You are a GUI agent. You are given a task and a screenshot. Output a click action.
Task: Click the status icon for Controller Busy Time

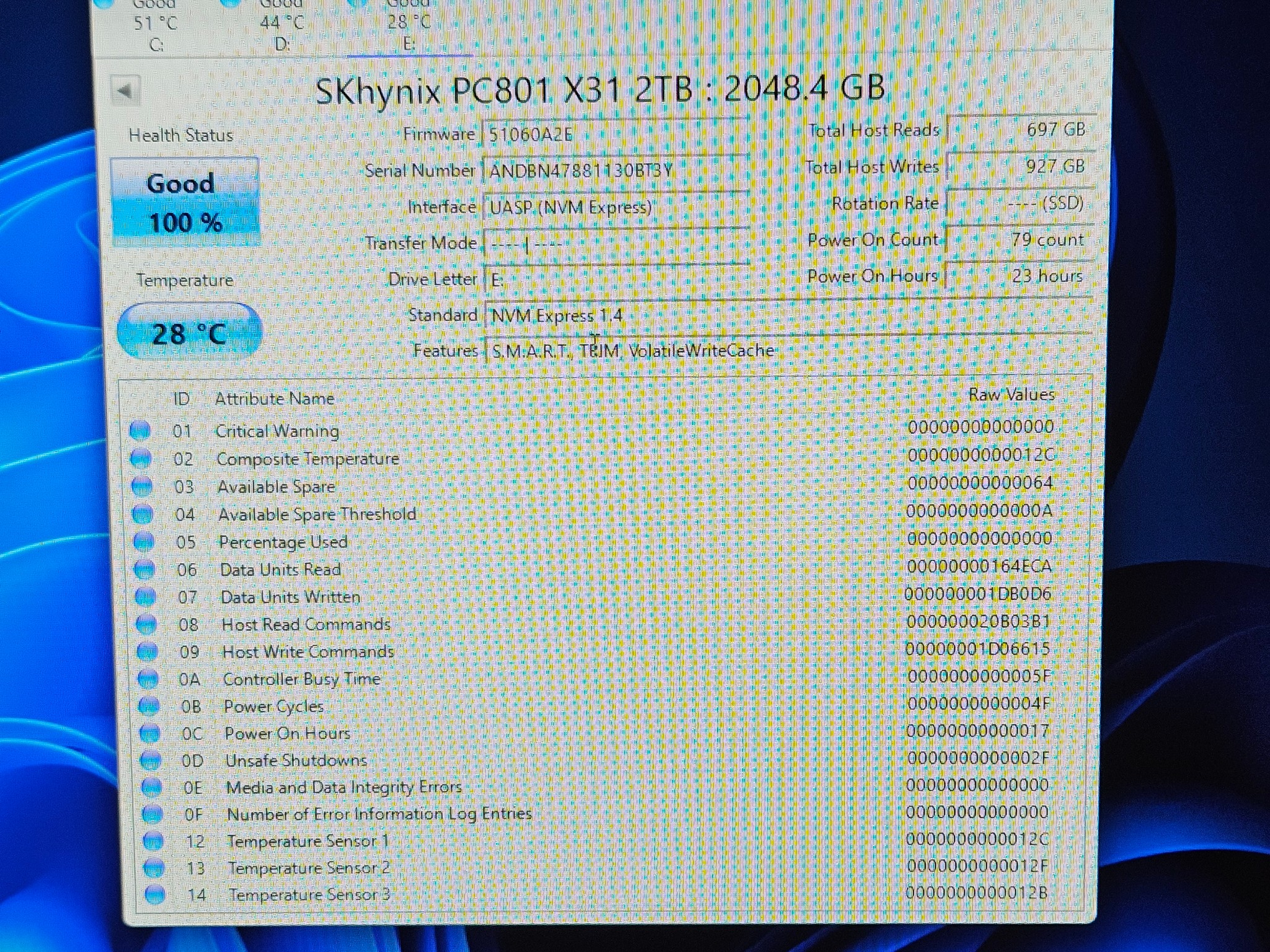point(148,679)
